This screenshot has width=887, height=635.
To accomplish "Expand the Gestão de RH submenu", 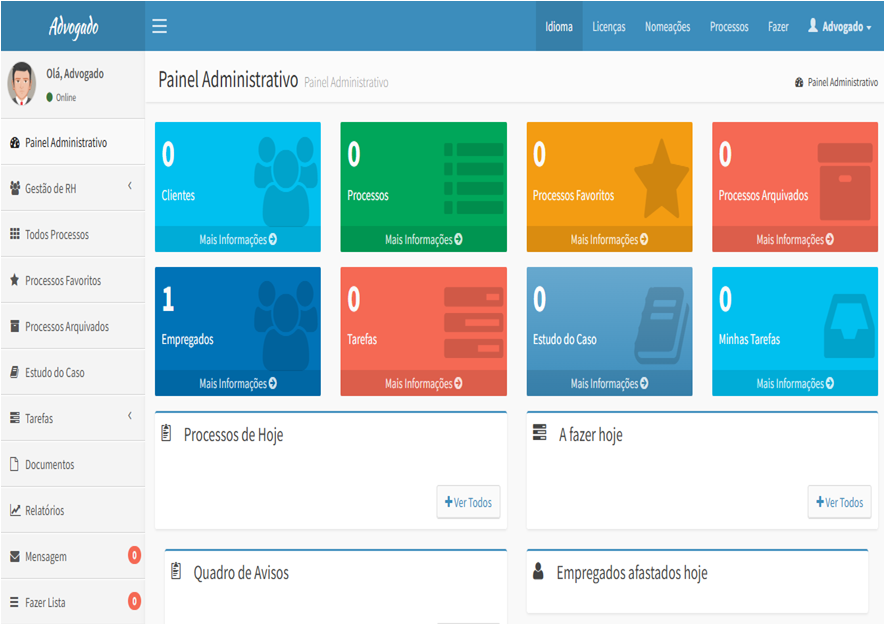I will (x=129, y=187).
